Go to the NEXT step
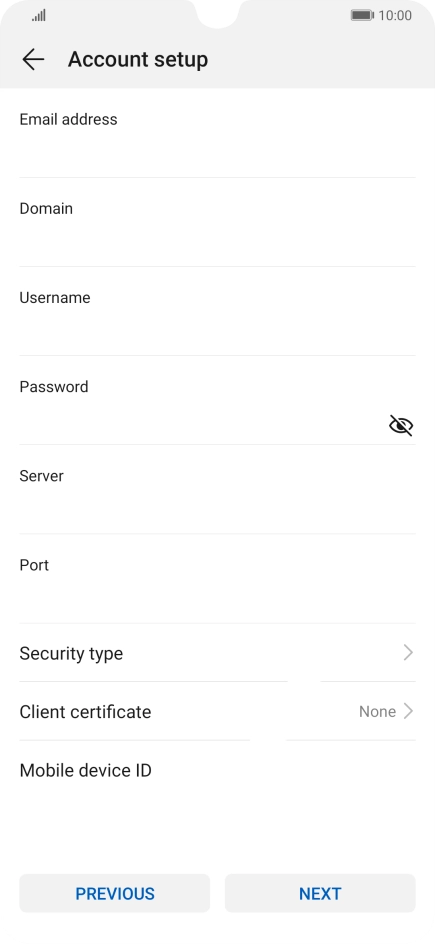This screenshot has height=944, width=435. [x=320, y=893]
